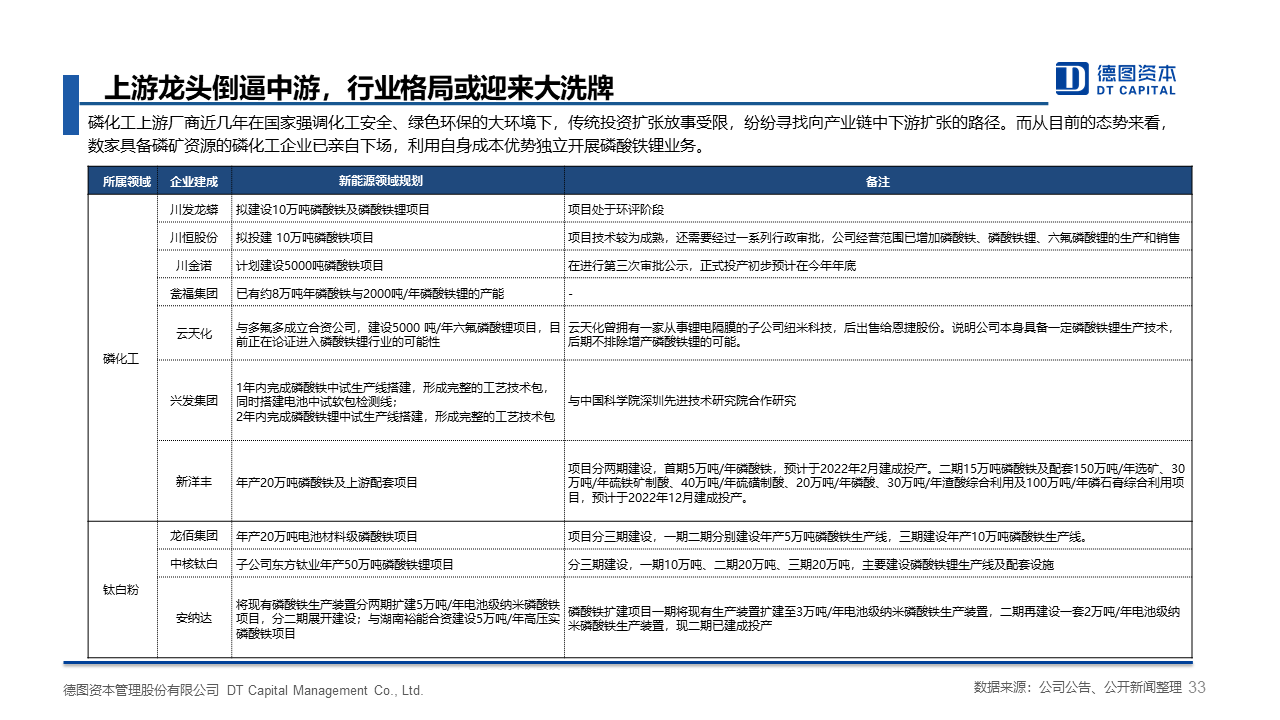
Task: Click 年产20万吨磷酸铁及上游配套项目 cell
Action: [398, 481]
